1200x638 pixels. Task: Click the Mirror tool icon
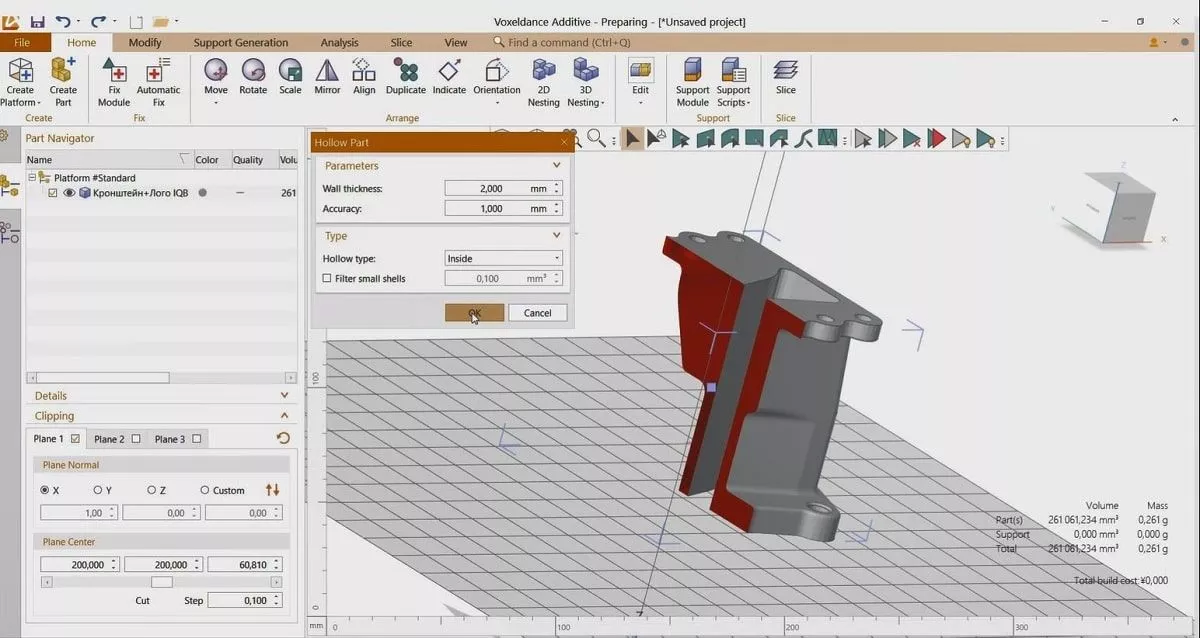pyautogui.click(x=327, y=72)
